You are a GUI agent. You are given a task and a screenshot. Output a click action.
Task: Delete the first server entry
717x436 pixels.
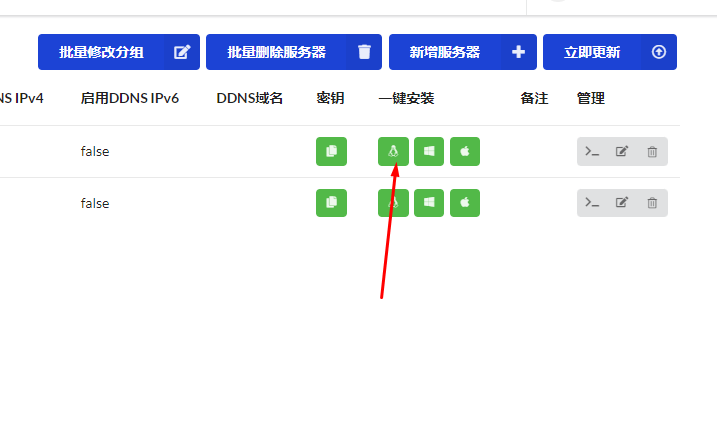click(x=652, y=151)
